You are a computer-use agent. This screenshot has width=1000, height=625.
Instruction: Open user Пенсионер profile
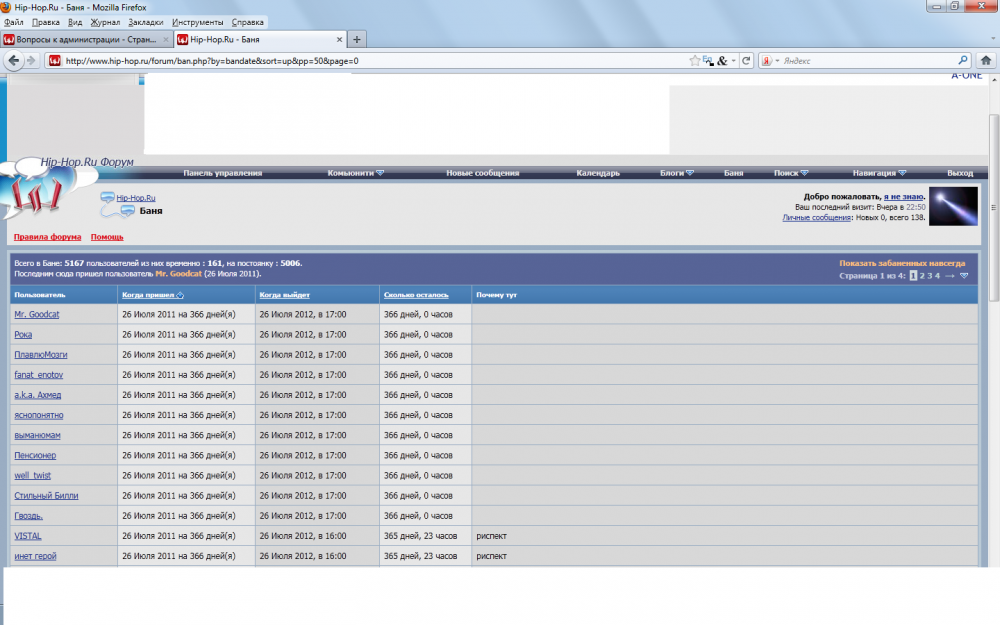[35, 455]
